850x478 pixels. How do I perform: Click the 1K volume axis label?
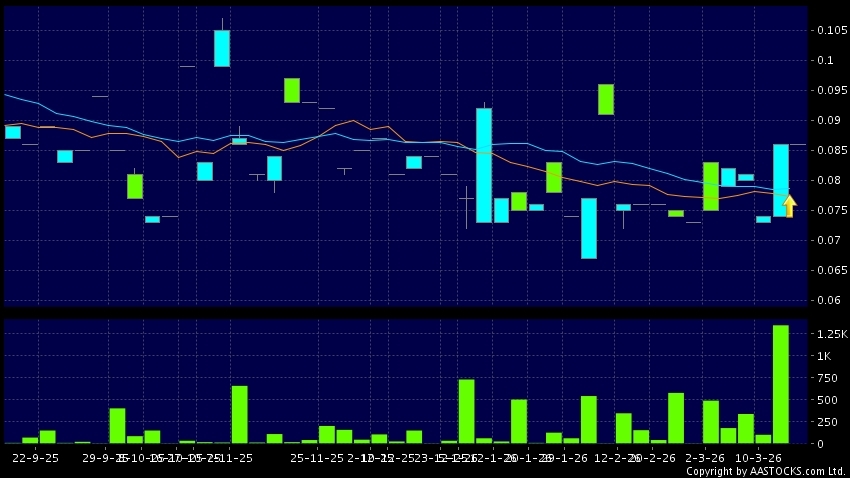pyautogui.click(x=823, y=355)
